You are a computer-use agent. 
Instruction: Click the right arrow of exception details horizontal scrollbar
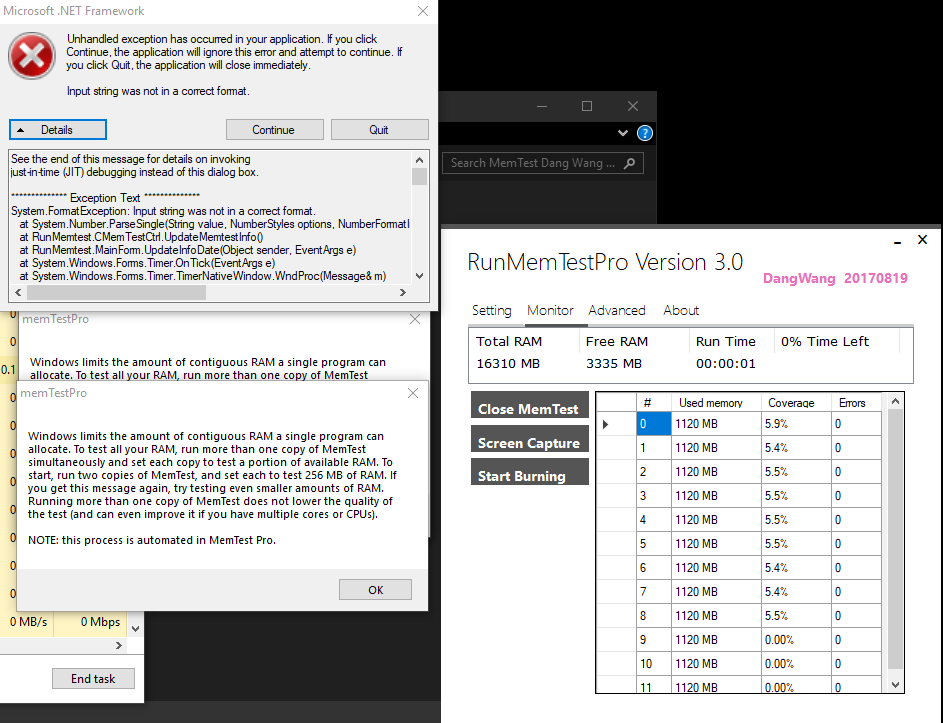pyautogui.click(x=403, y=292)
